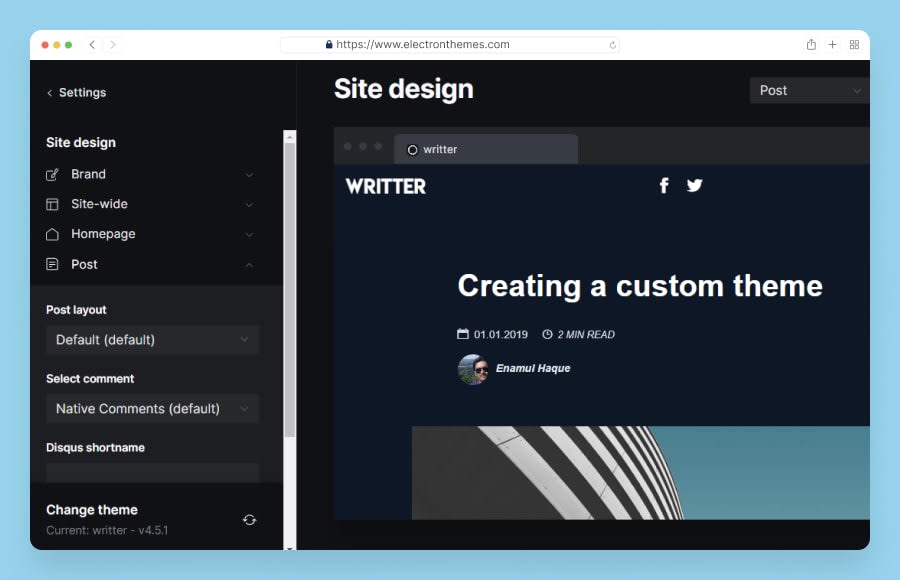
Task: Click the sidebar vertical scrollbar thumb
Action: point(289,290)
